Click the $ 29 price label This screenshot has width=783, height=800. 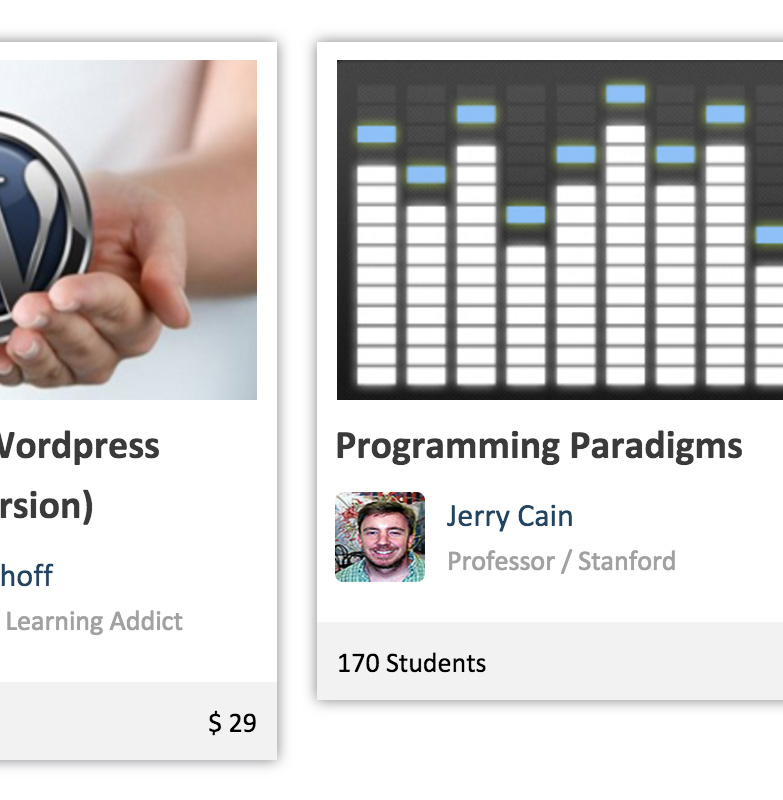coord(232,723)
